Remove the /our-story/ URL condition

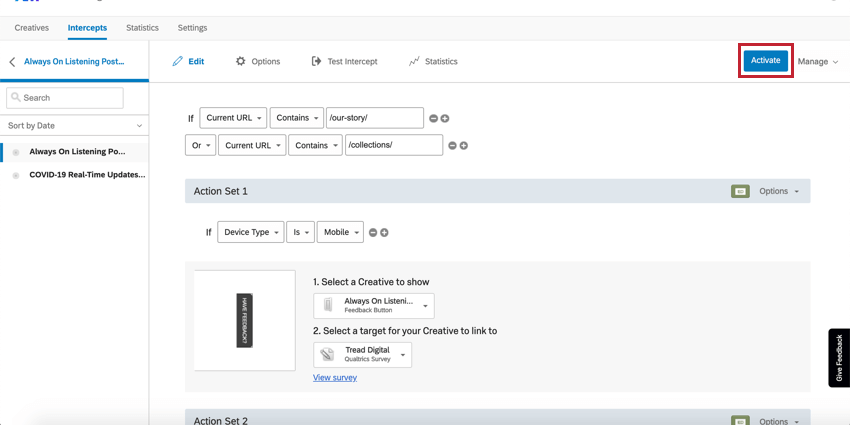coord(434,118)
